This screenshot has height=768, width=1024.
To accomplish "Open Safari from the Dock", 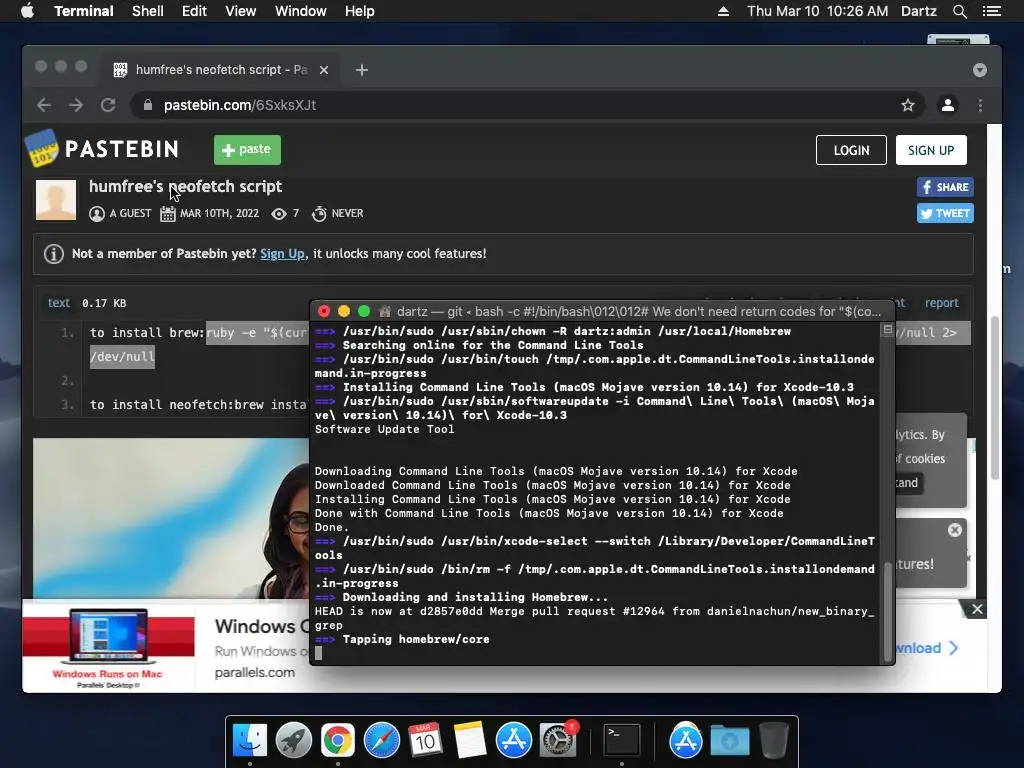I will (x=381, y=740).
